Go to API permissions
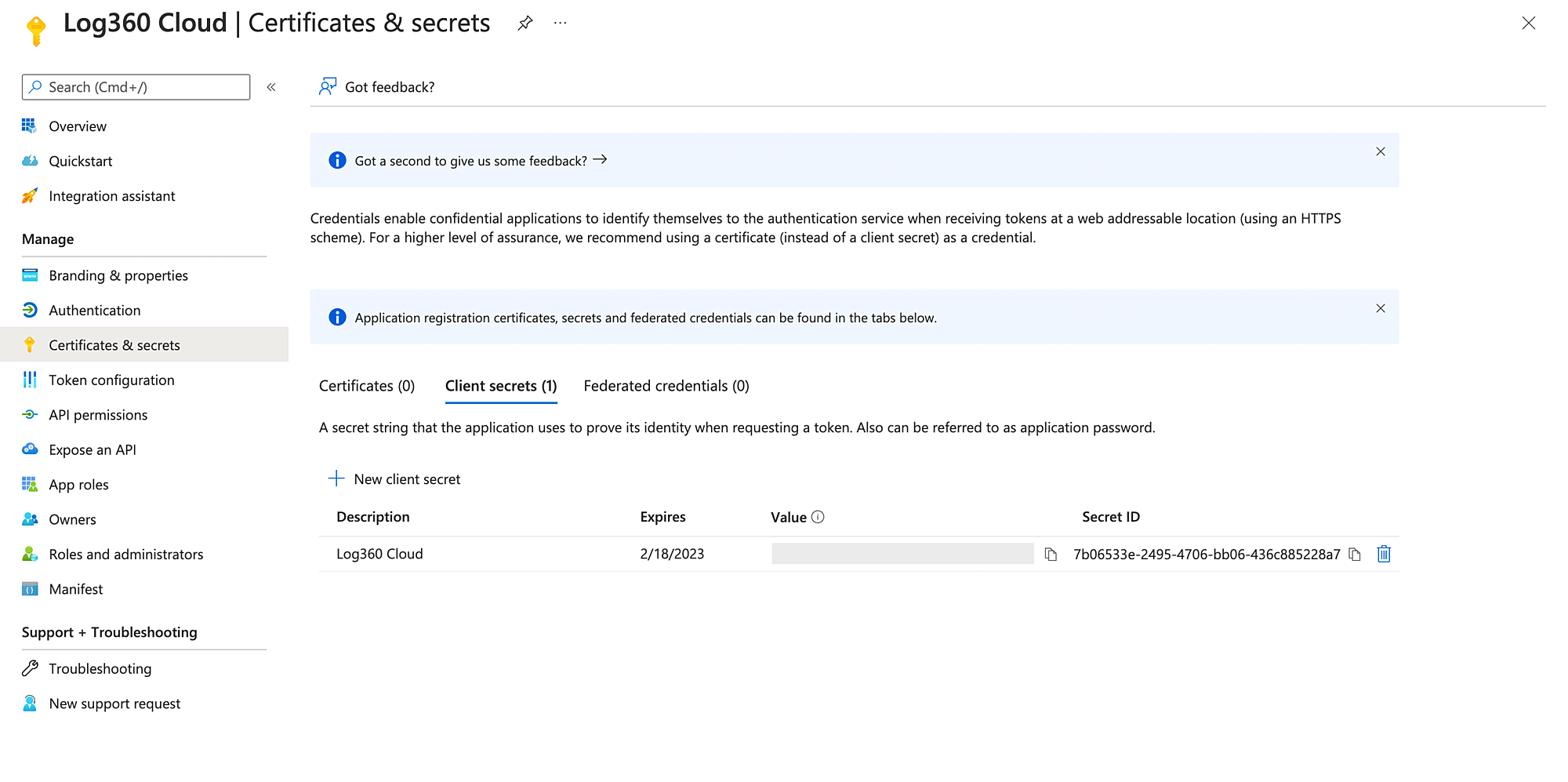The height and width of the screenshot is (782, 1568). [98, 415]
